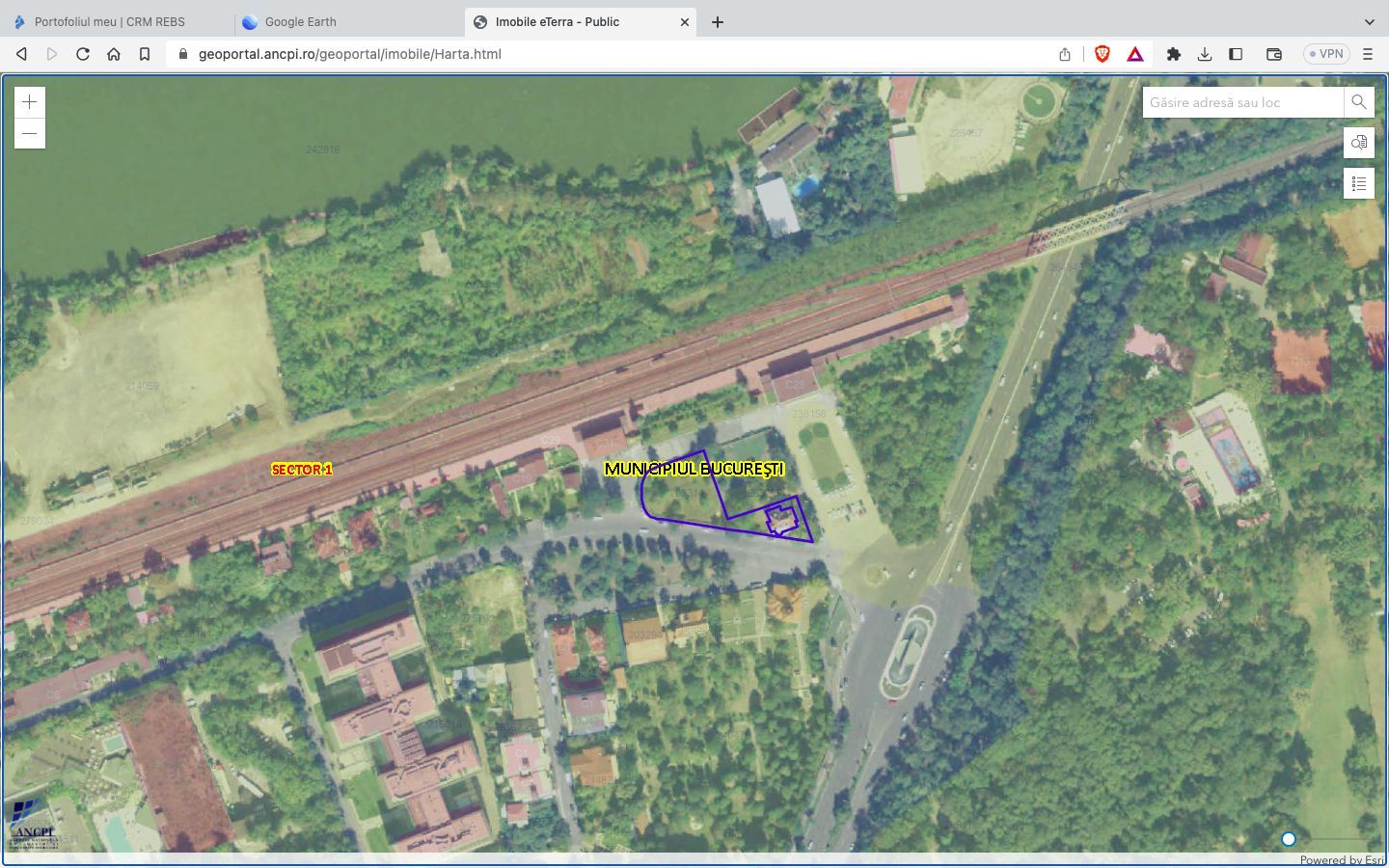Screen dimensions: 1389x868
Task: Switch to Portofoliul meu CRM REBS tab
Action: tap(109, 21)
